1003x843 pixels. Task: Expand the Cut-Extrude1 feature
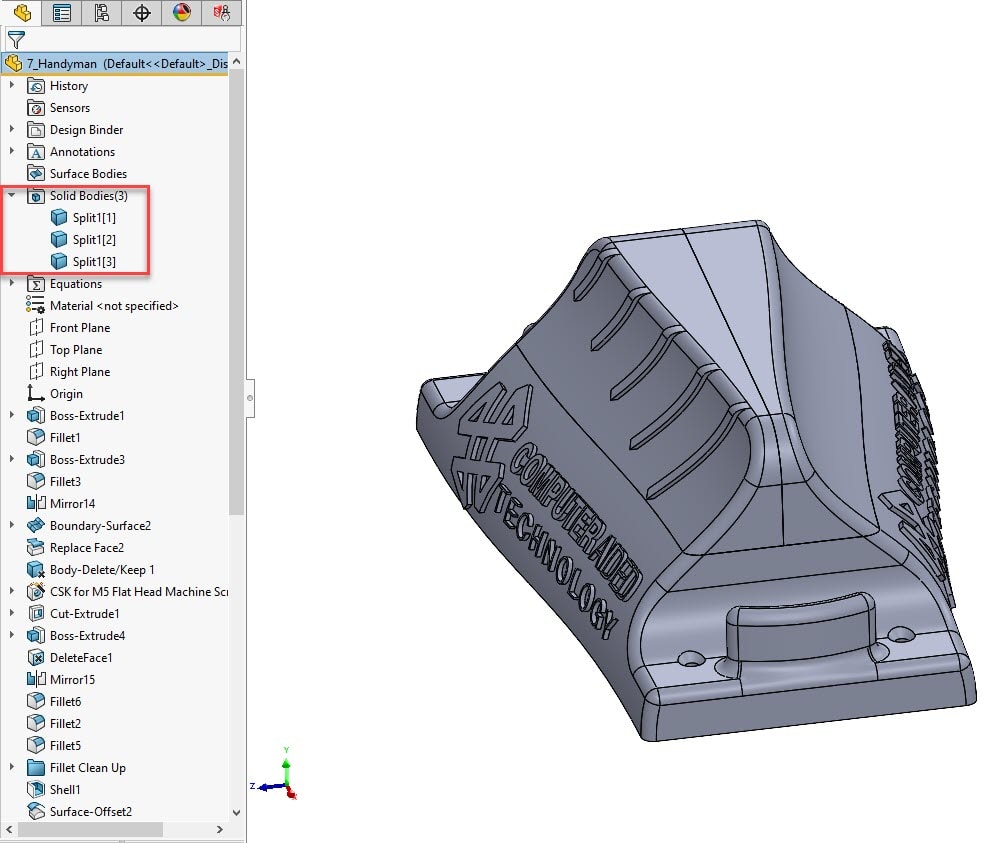point(12,613)
